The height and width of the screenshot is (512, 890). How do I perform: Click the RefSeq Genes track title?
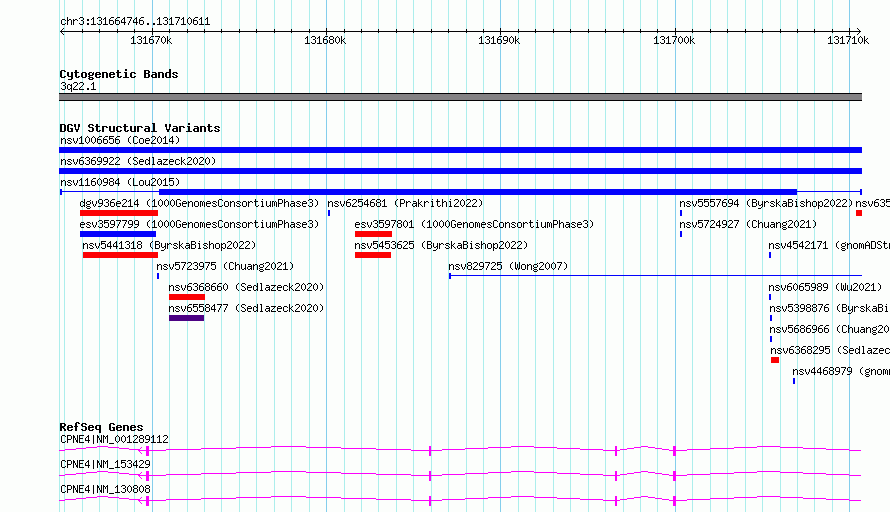click(x=101, y=427)
